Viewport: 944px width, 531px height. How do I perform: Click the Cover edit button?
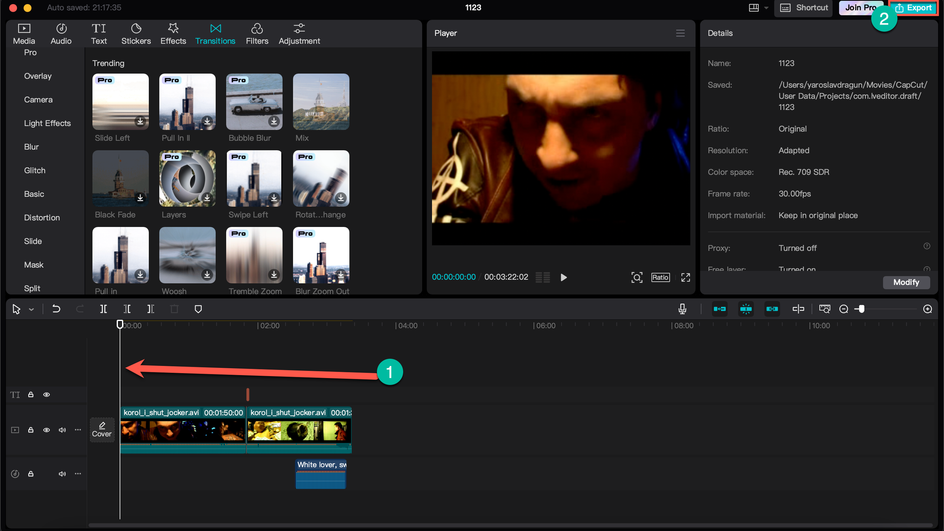tap(102, 429)
